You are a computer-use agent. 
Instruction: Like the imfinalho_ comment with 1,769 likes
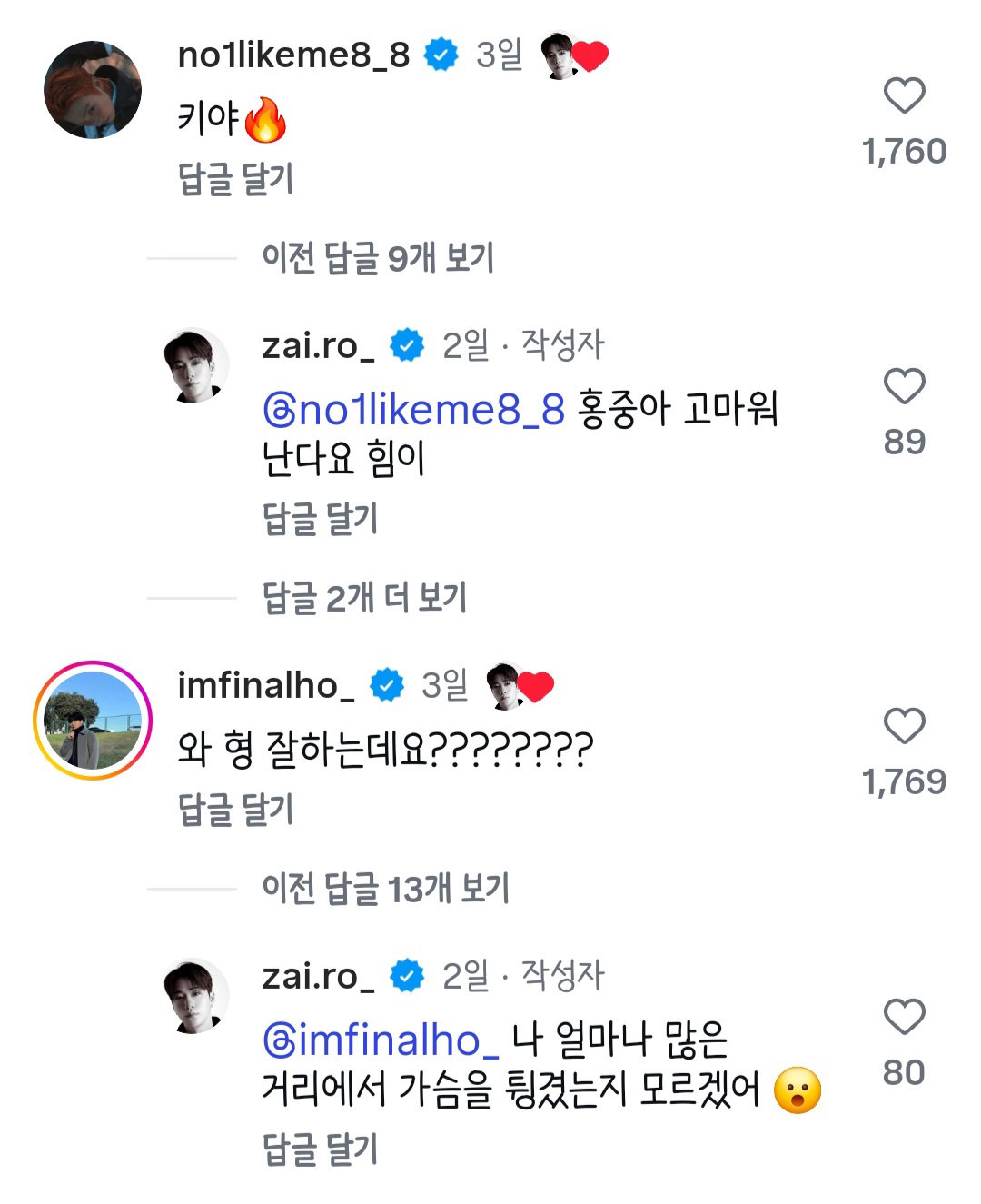click(904, 726)
